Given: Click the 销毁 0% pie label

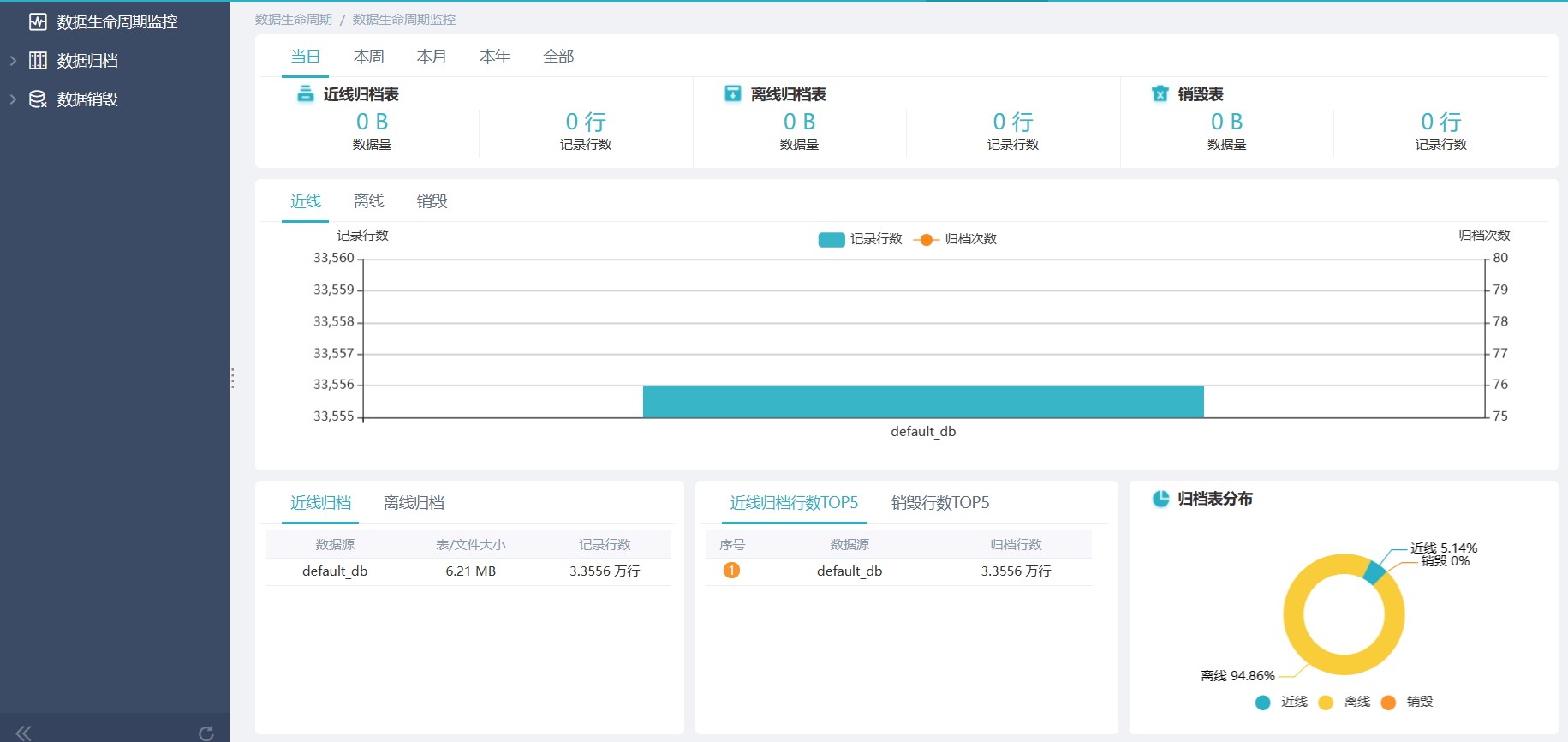Looking at the screenshot, I should pos(1446,561).
